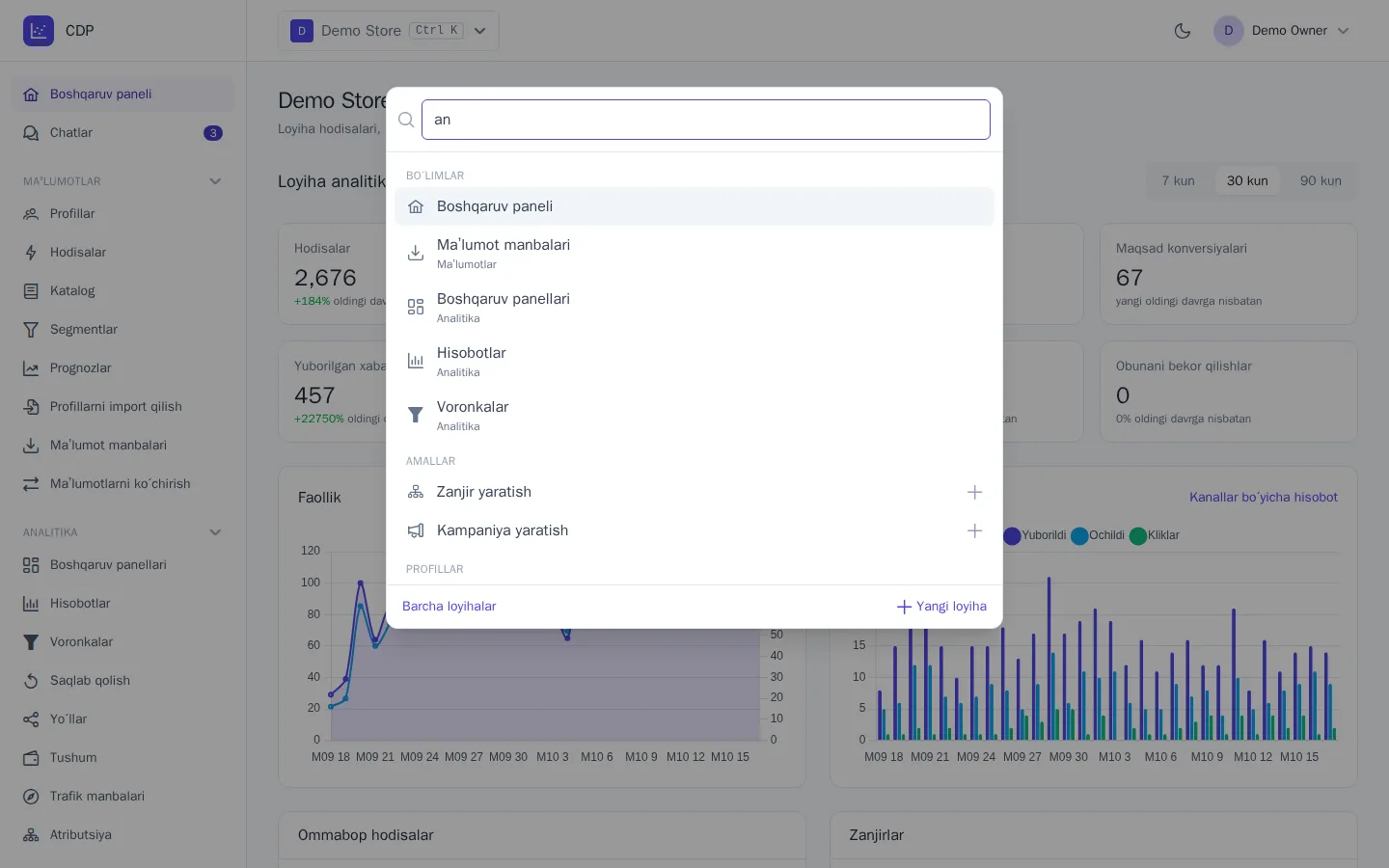Select Ma'lumot manbalari search result
This screenshot has height=868, width=1389.
[694, 253]
